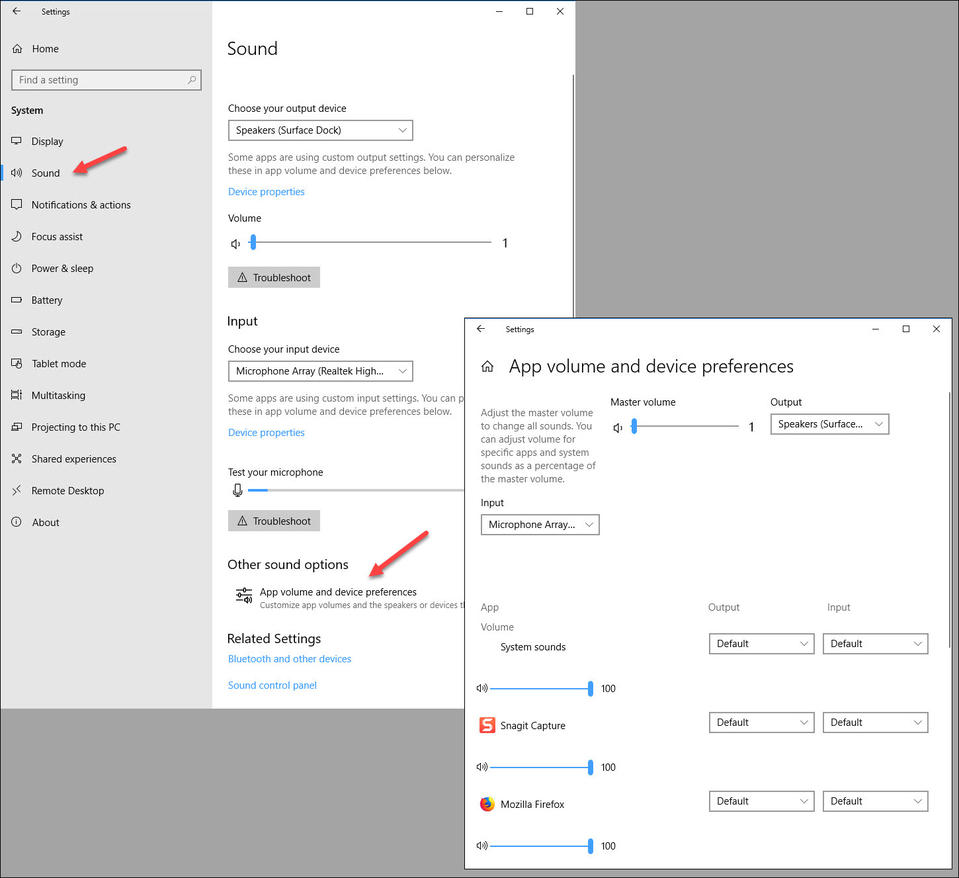Mute the Mozilla Firefox speaker icon
The height and width of the screenshot is (878, 959).
(x=482, y=846)
